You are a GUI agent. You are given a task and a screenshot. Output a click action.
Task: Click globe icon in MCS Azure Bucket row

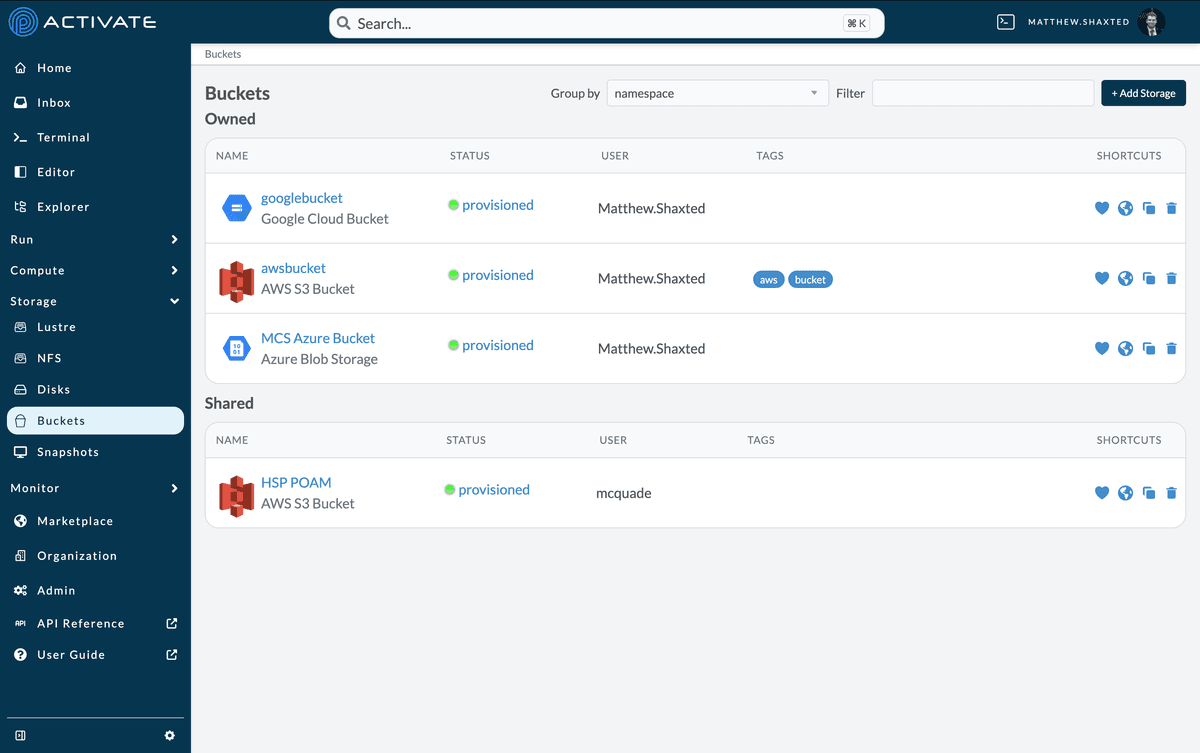pyautogui.click(x=1125, y=348)
